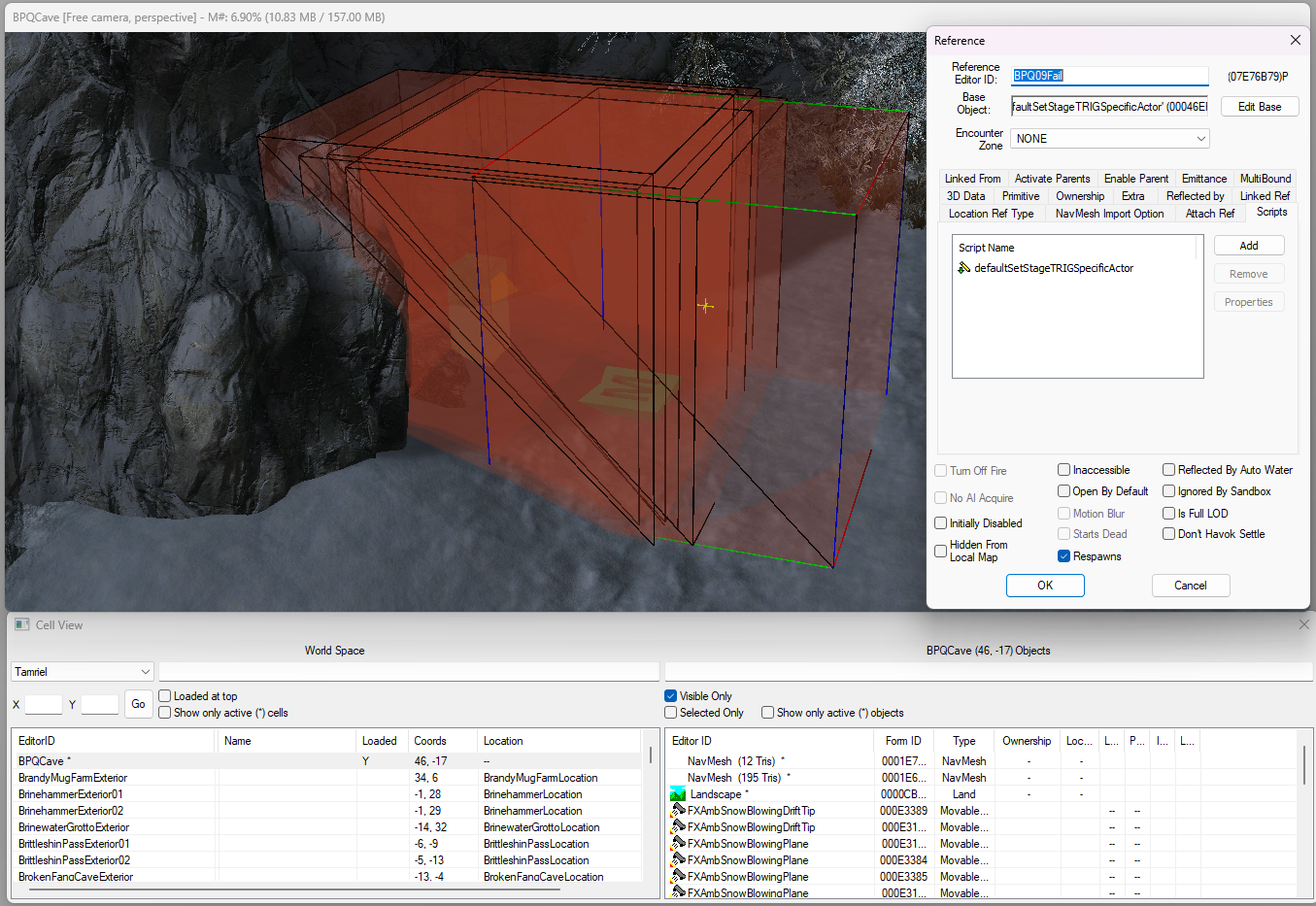Screen dimensions: 1316x906
Task: Switch to the Linked From tab
Action: (x=972, y=179)
